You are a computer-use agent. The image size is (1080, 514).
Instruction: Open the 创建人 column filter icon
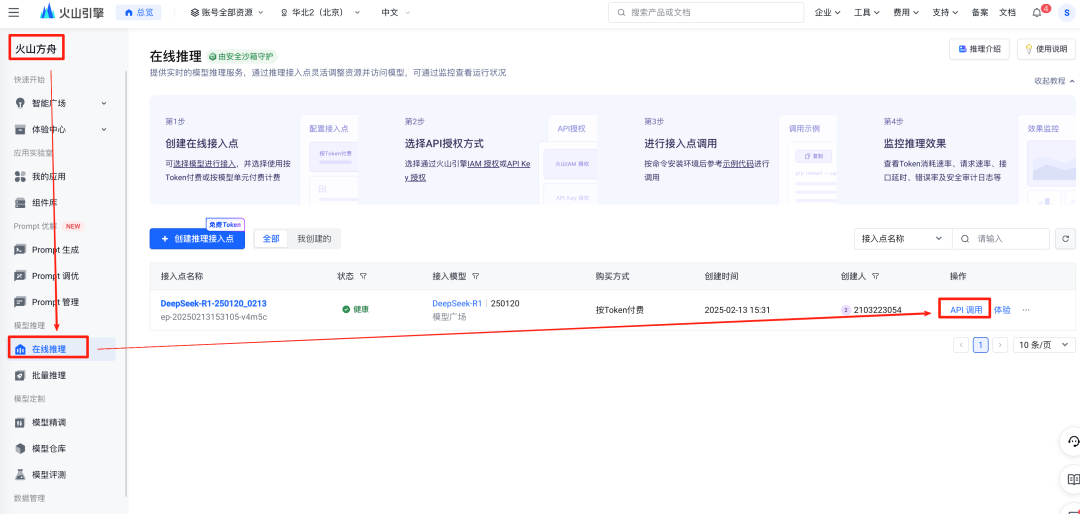point(875,276)
